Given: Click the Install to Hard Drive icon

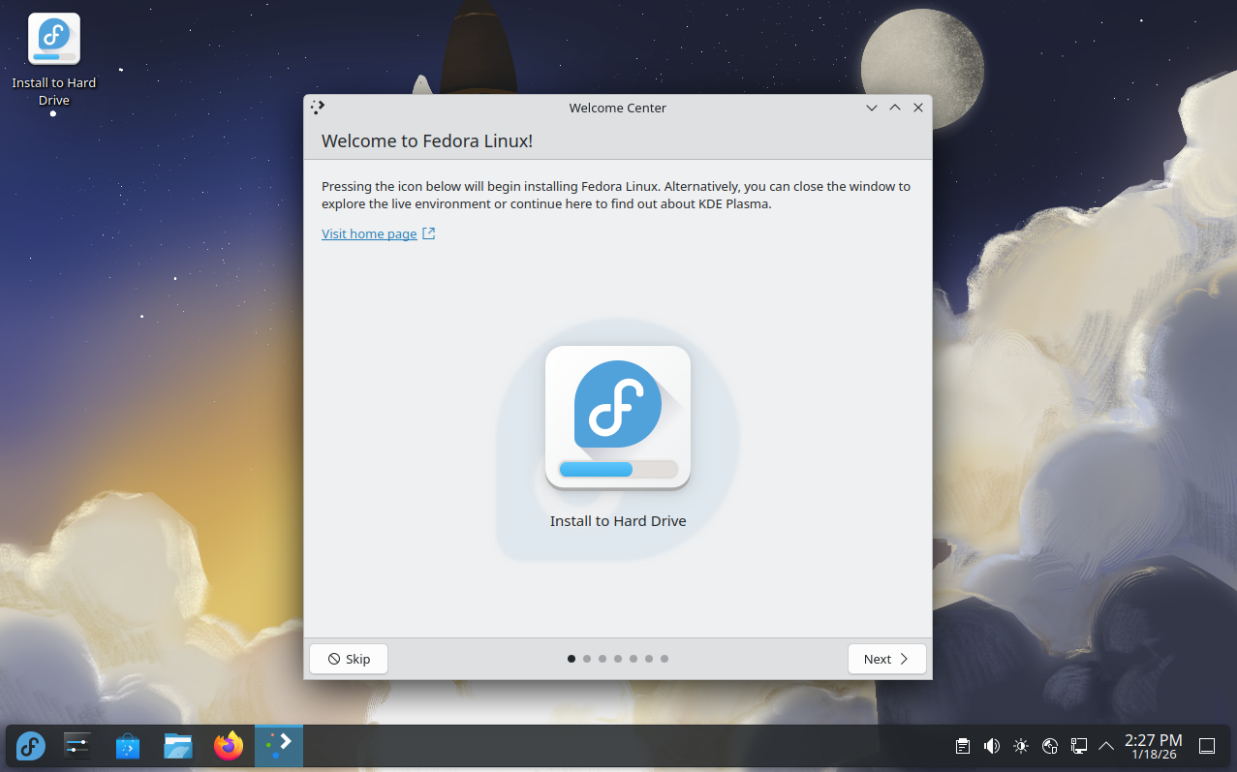Looking at the screenshot, I should 617,415.
